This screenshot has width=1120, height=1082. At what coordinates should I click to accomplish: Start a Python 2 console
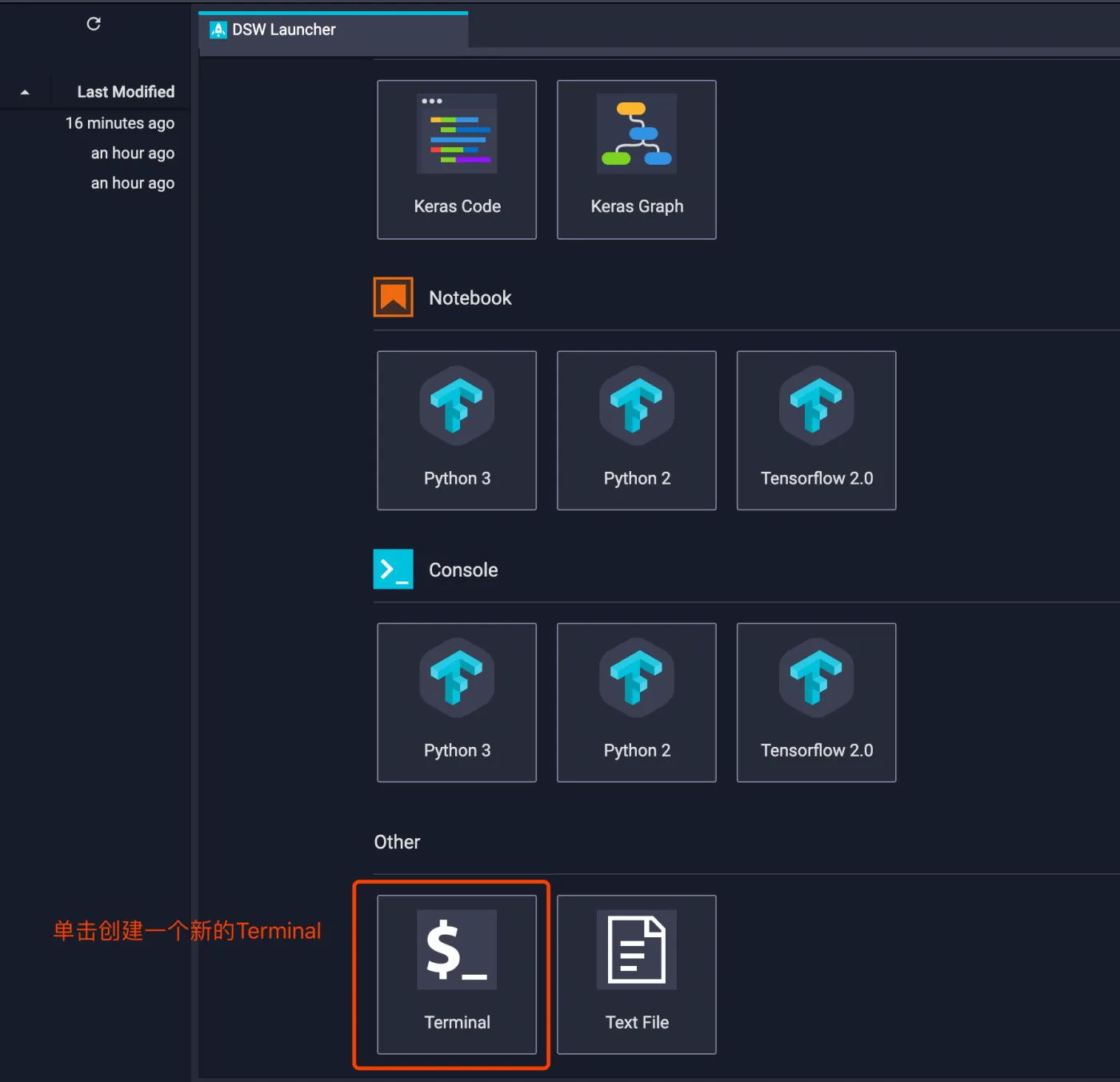[x=637, y=702]
